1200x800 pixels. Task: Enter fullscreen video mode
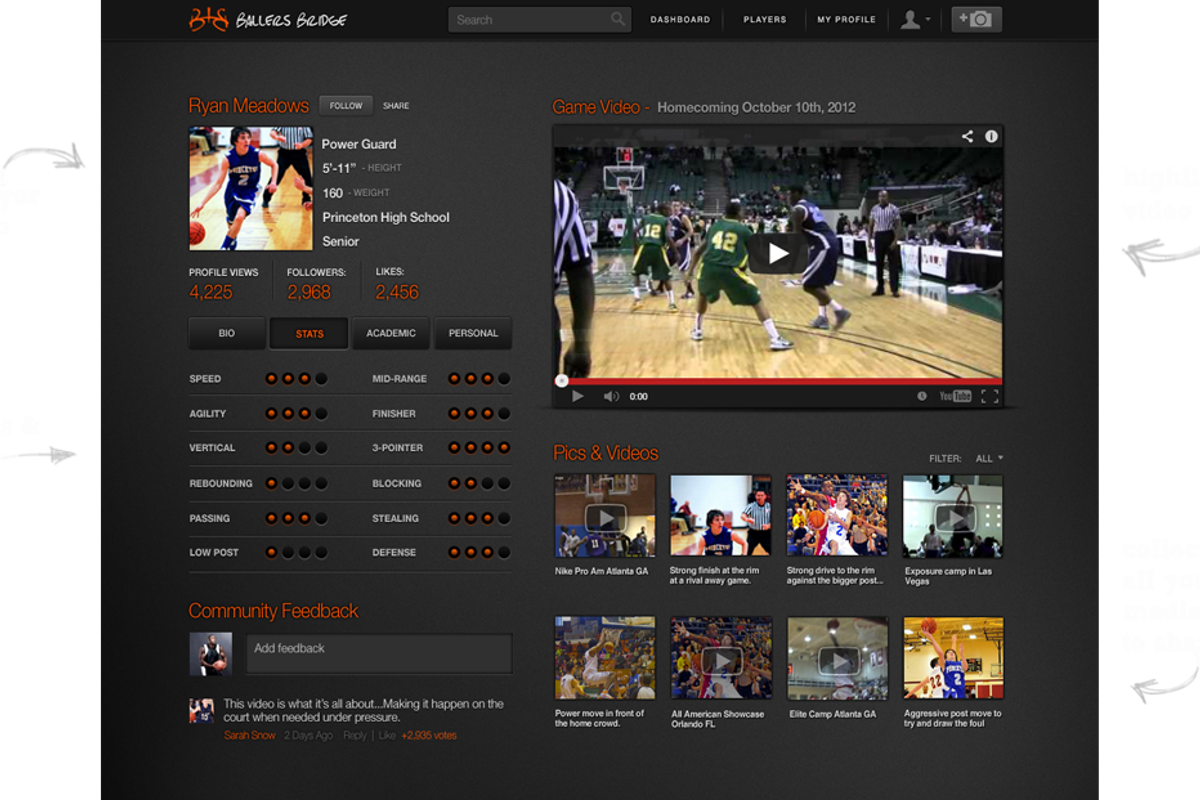point(990,396)
